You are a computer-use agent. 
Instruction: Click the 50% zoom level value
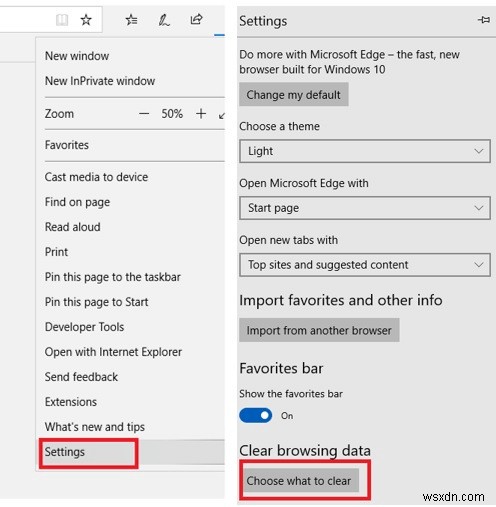click(x=172, y=114)
